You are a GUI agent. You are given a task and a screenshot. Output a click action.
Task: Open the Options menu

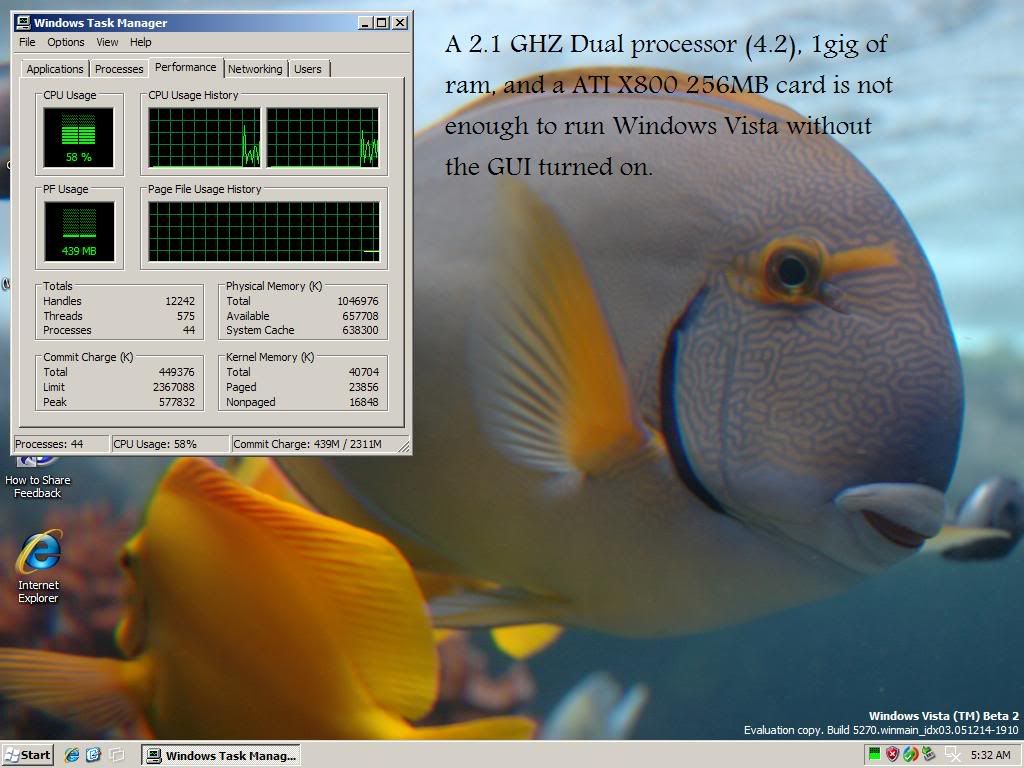65,42
